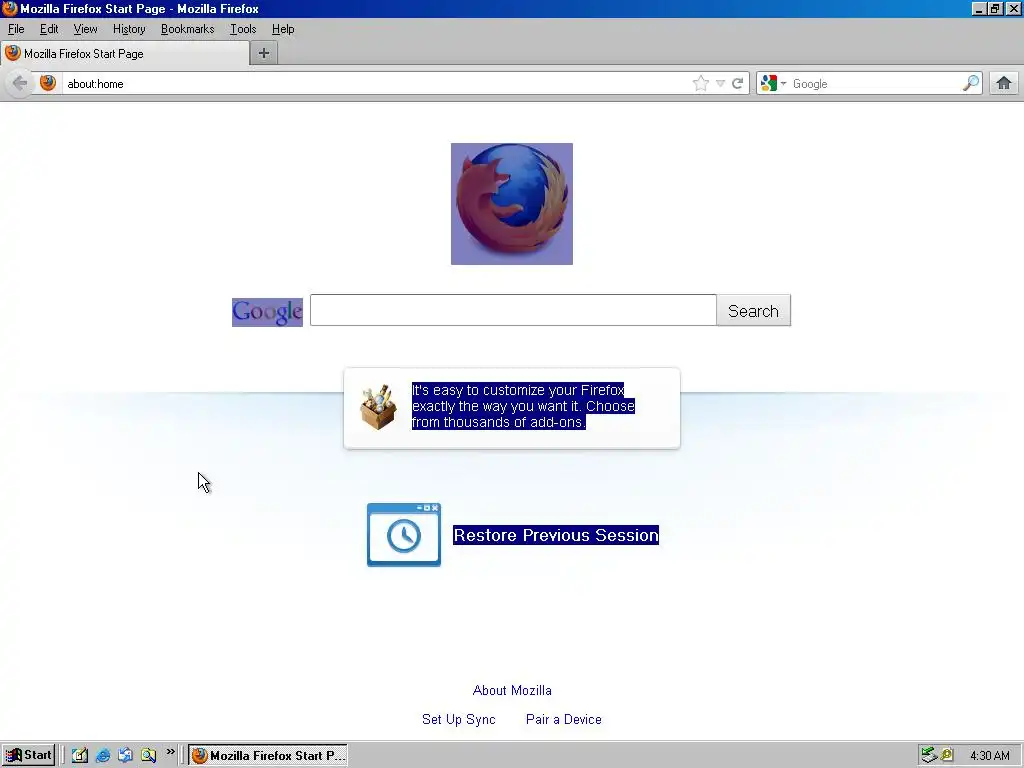Open the Tools menu
Image resolution: width=1024 pixels, height=768 pixels.
(243, 29)
